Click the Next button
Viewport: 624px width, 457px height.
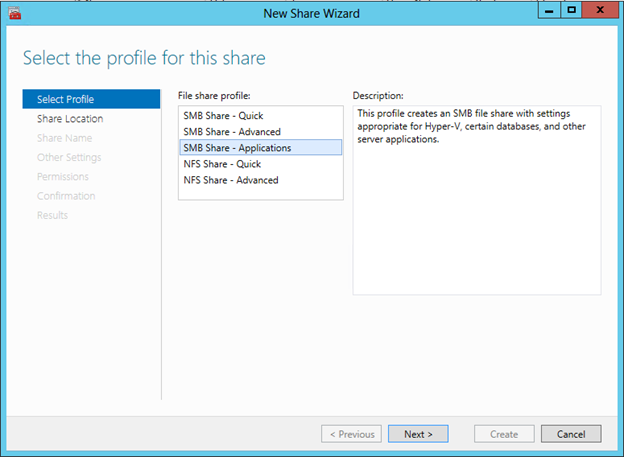click(418, 434)
